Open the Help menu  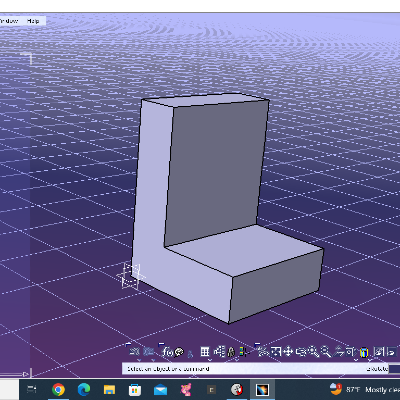tap(33, 21)
